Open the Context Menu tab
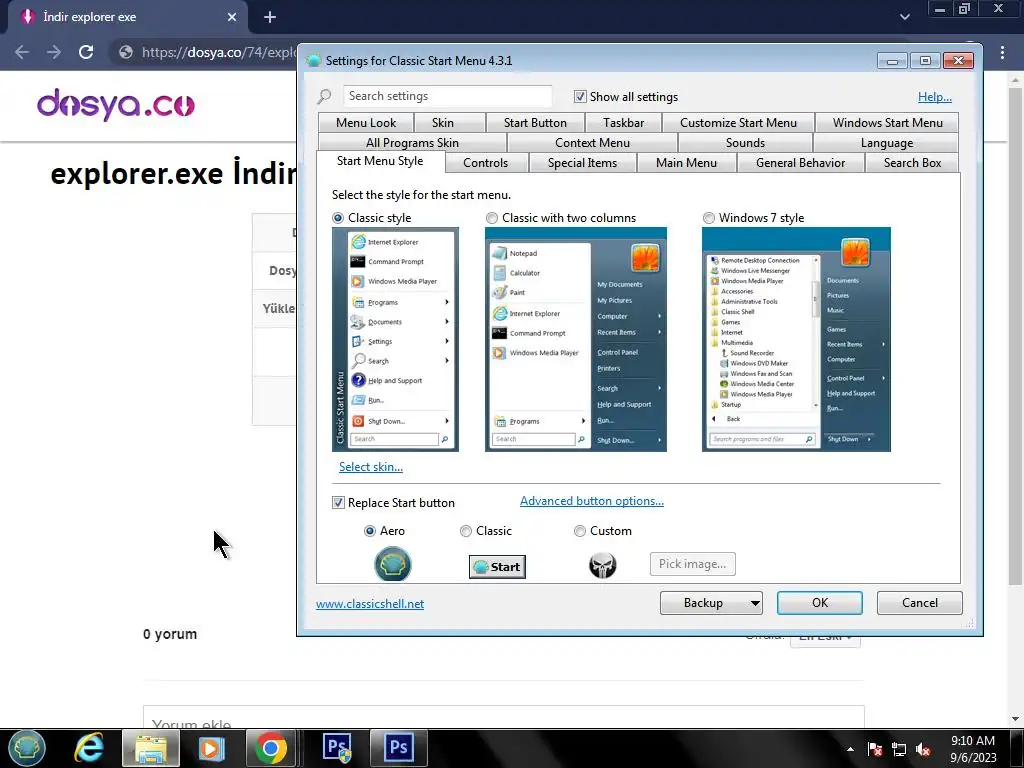The image size is (1024, 768). pyautogui.click(x=592, y=143)
